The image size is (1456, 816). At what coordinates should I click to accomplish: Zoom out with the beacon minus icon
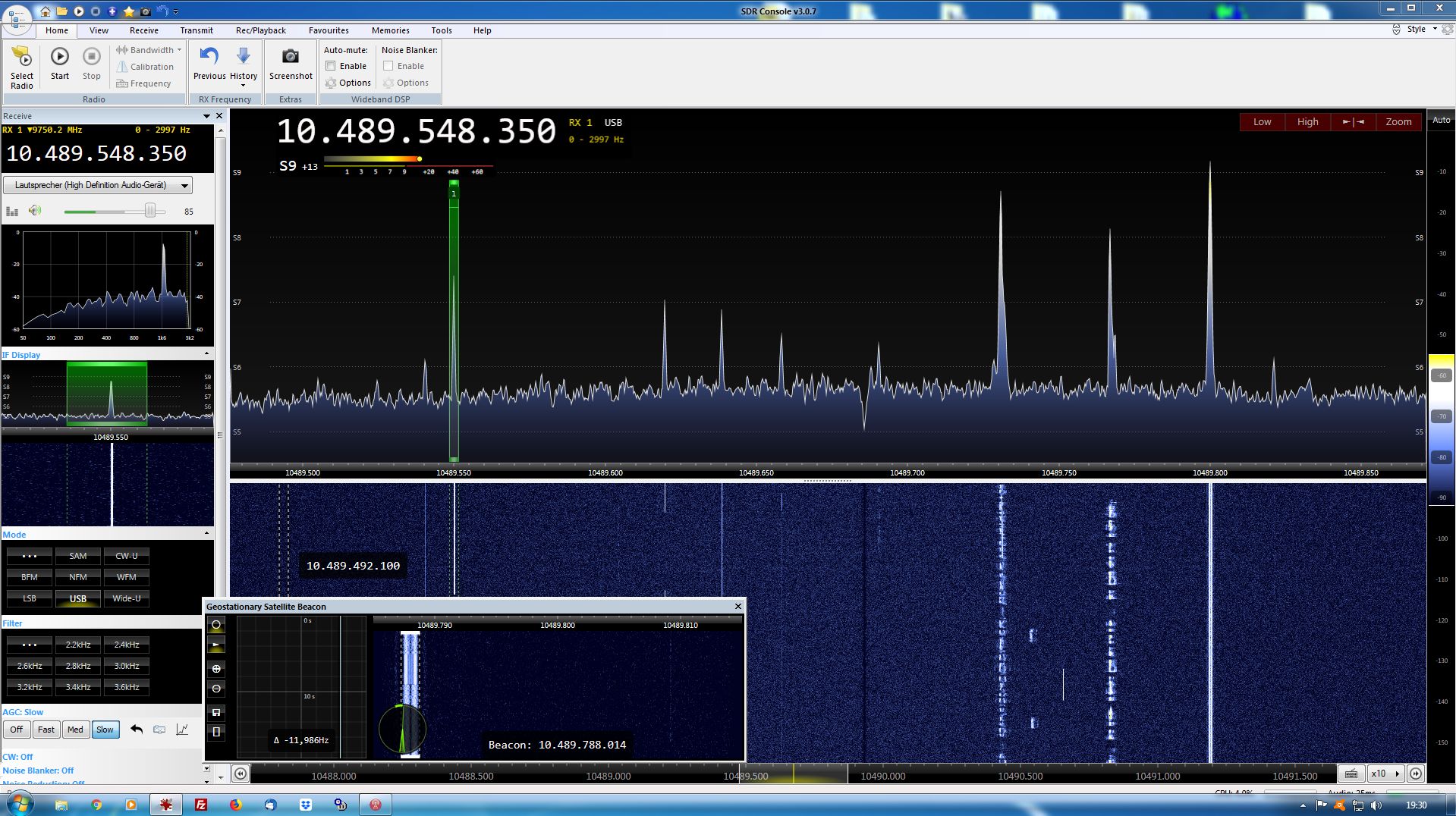click(216, 689)
